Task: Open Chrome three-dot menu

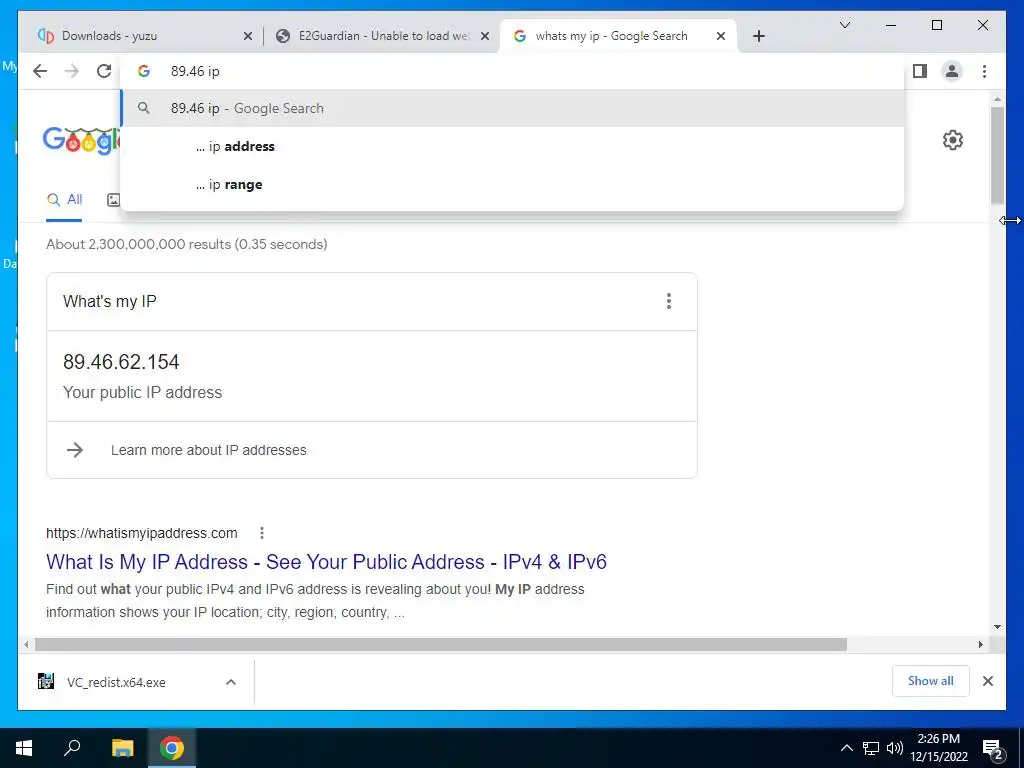Action: click(x=984, y=71)
